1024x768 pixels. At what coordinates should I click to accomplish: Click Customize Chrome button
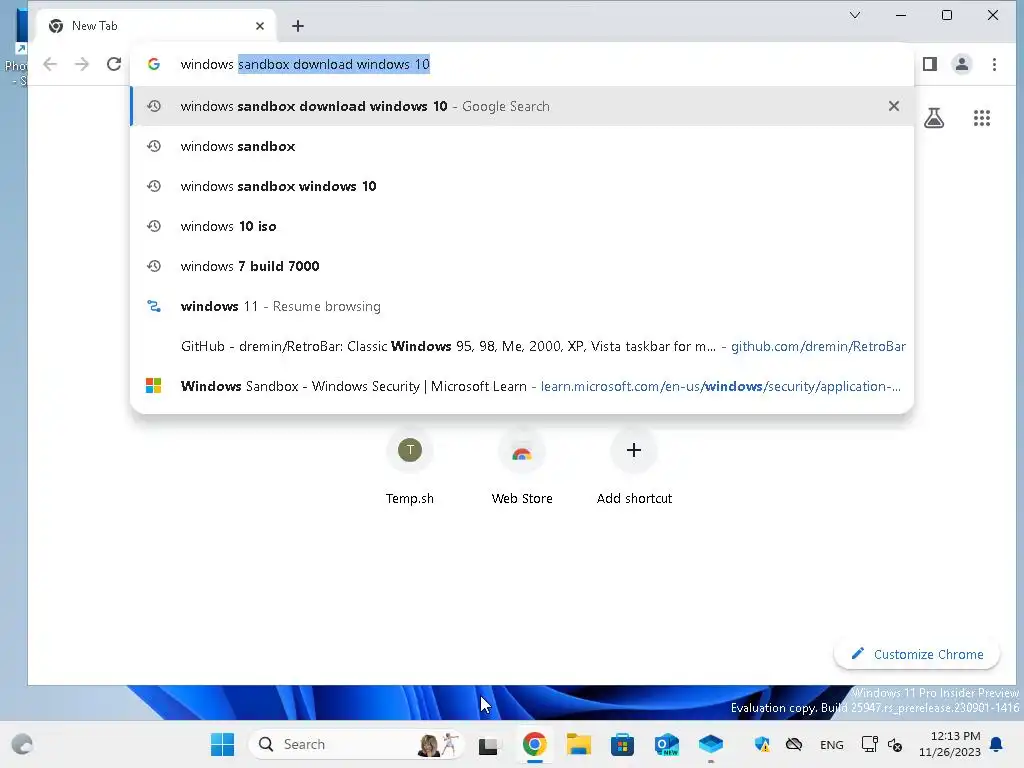(917, 654)
